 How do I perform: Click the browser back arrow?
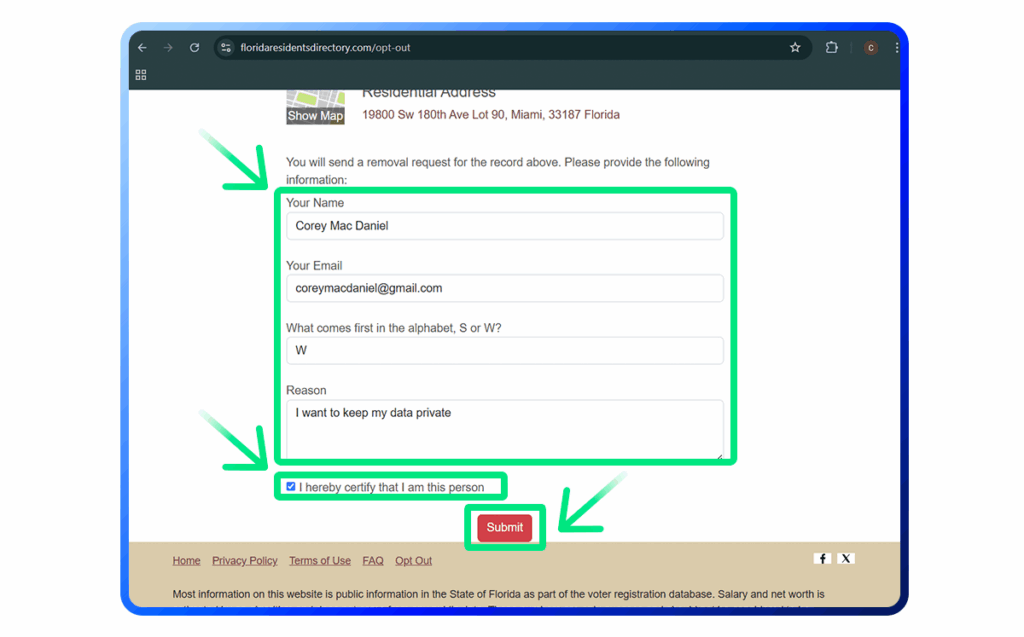pyautogui.click(x=143, y=48)
